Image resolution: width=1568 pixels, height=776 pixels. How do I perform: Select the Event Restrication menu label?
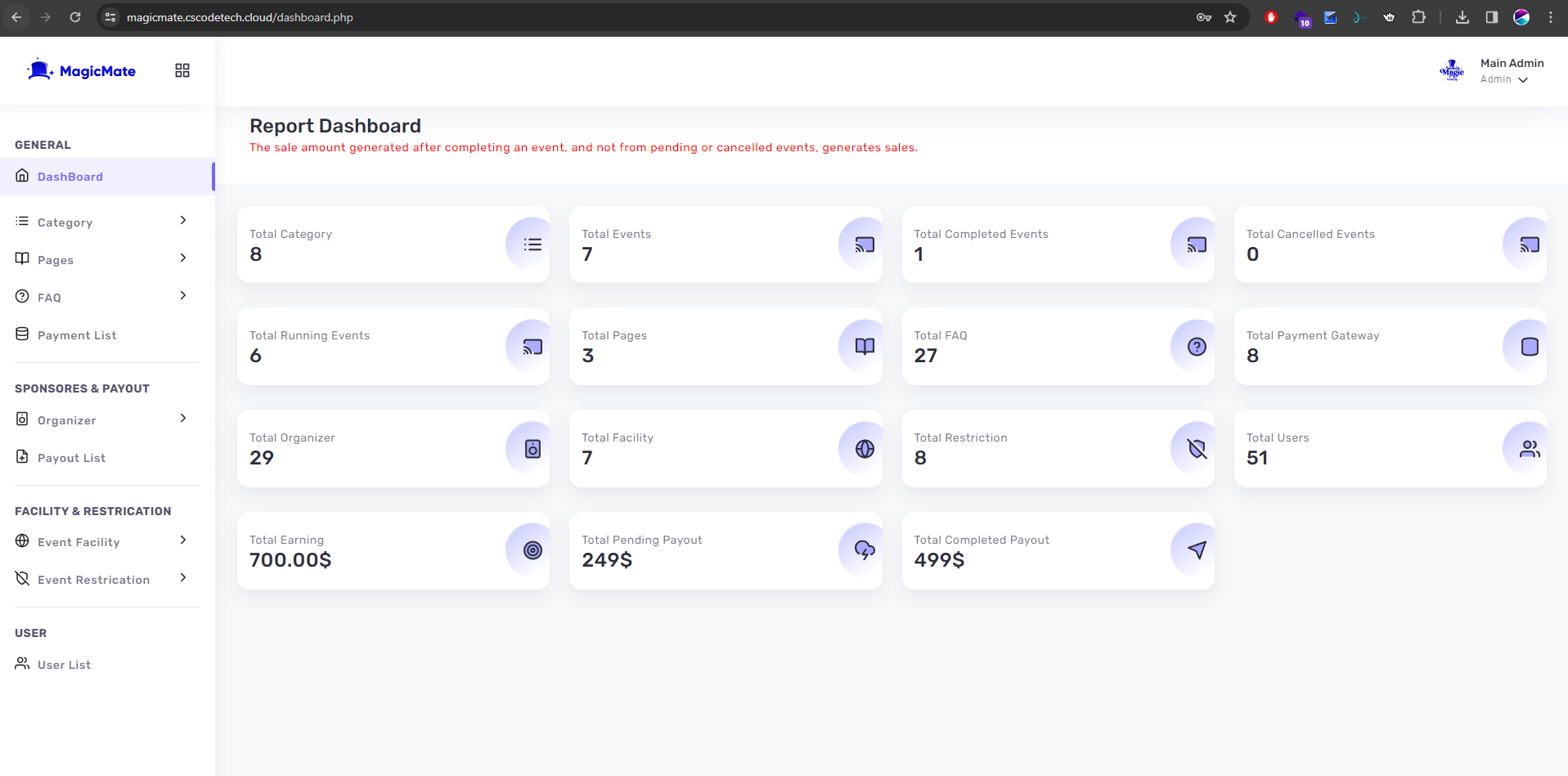[x=93, y=580]
